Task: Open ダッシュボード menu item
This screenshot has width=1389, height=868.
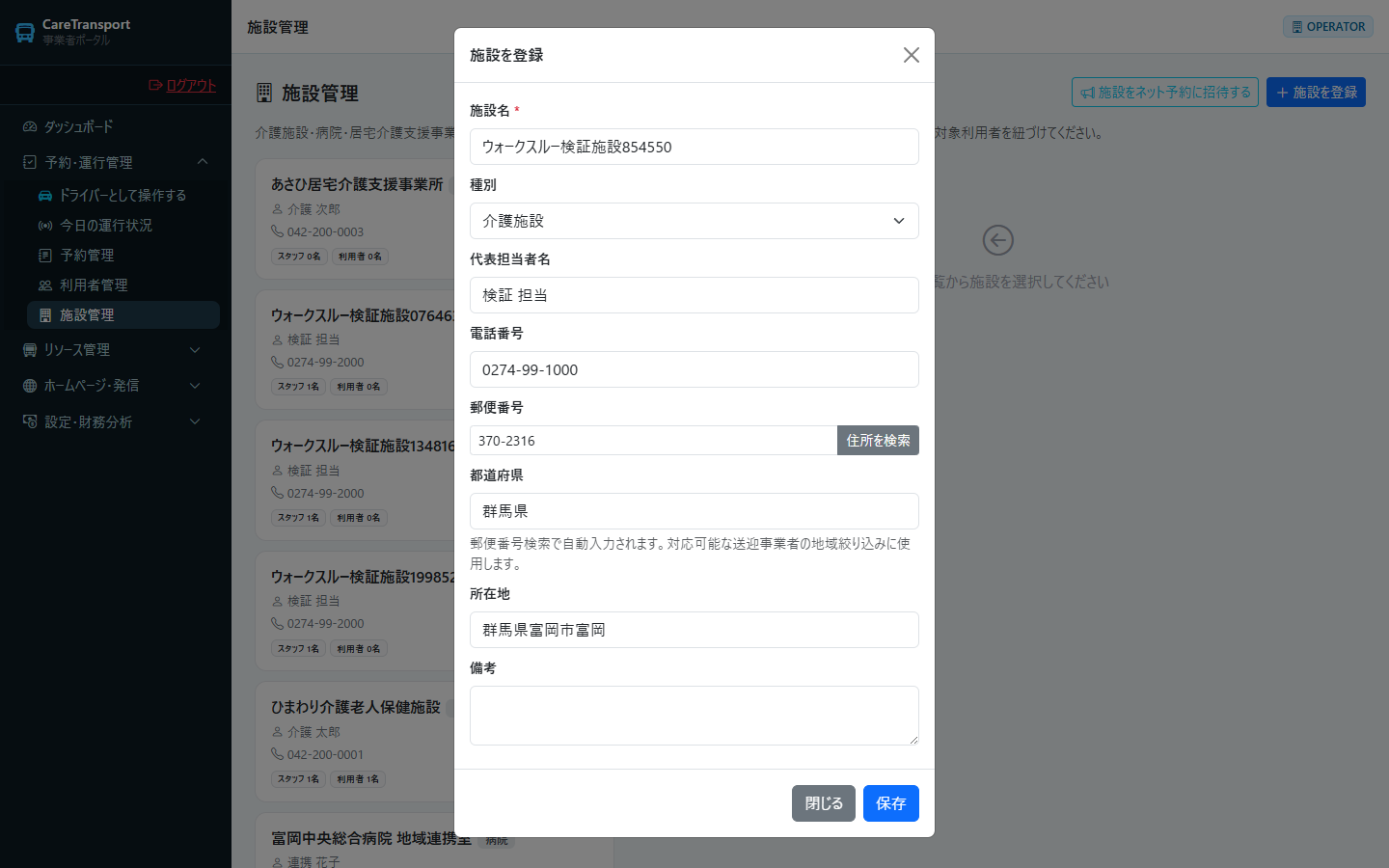Action: pyautogui.click(x=116, y=127)
